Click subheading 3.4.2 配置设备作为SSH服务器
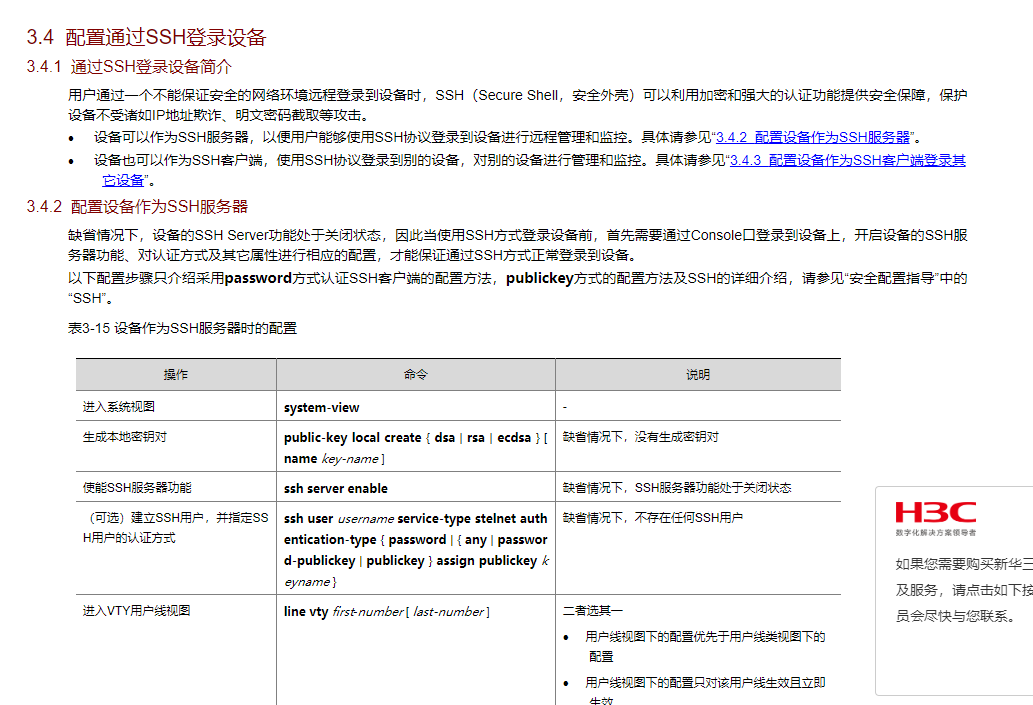 [x=137, y=206]
